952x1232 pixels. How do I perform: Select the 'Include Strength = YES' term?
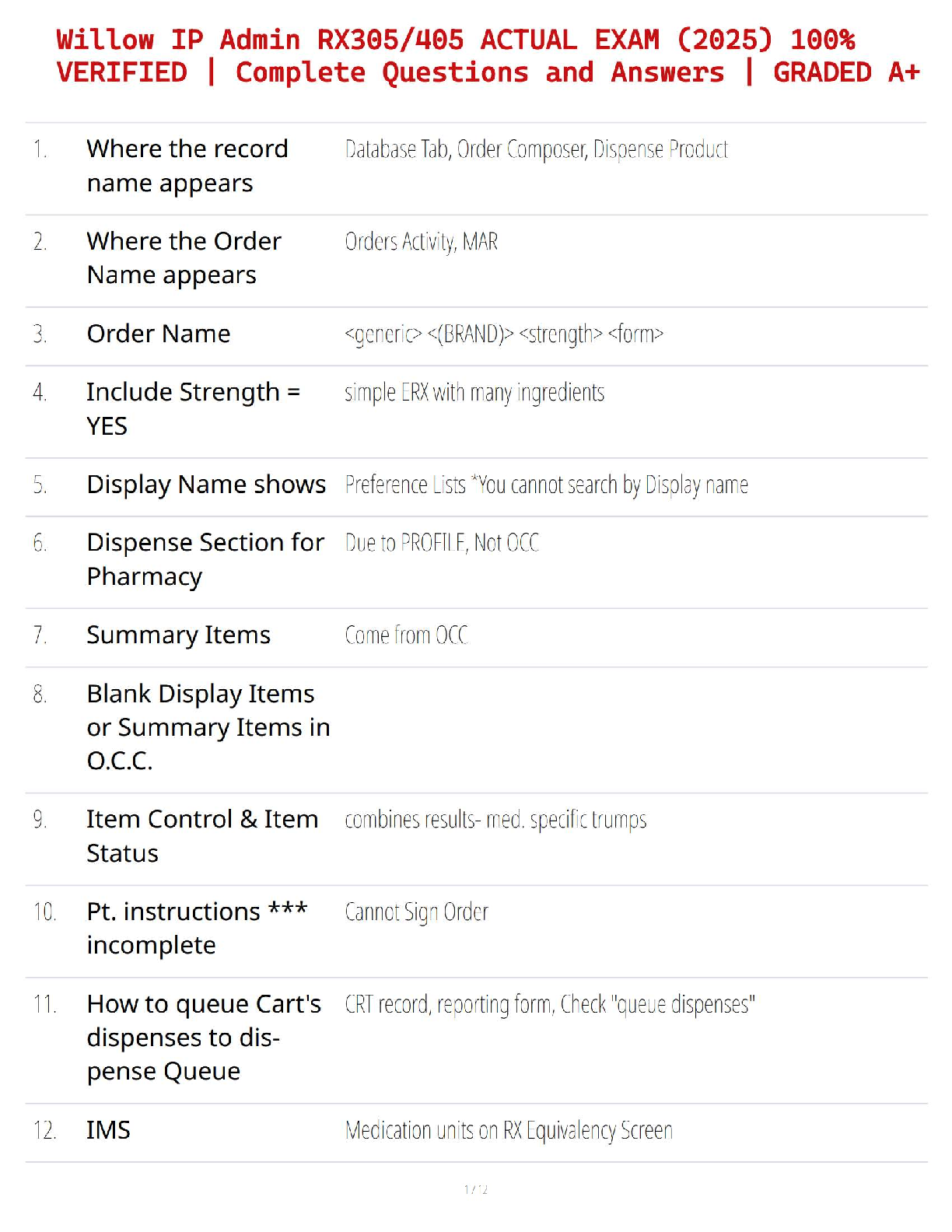[x=193, y=408]
